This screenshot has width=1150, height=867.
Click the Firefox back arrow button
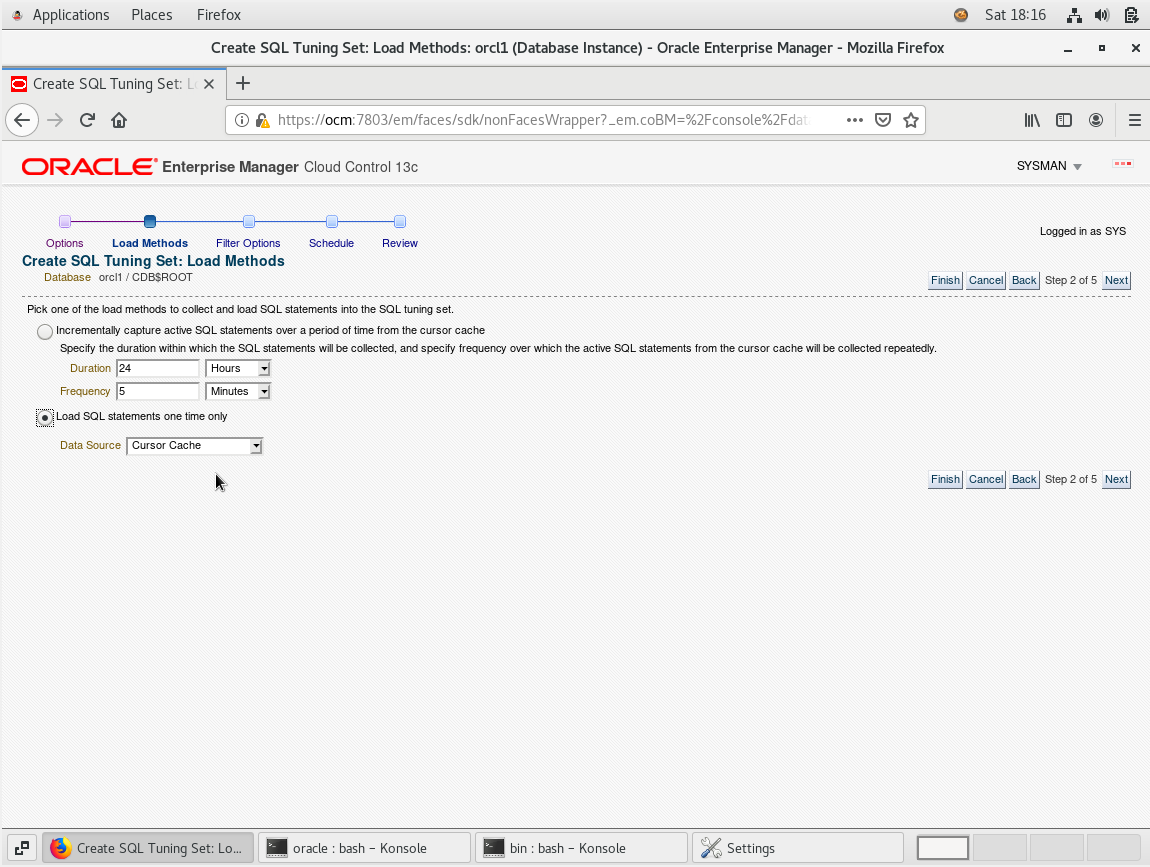tap(22, 120)
